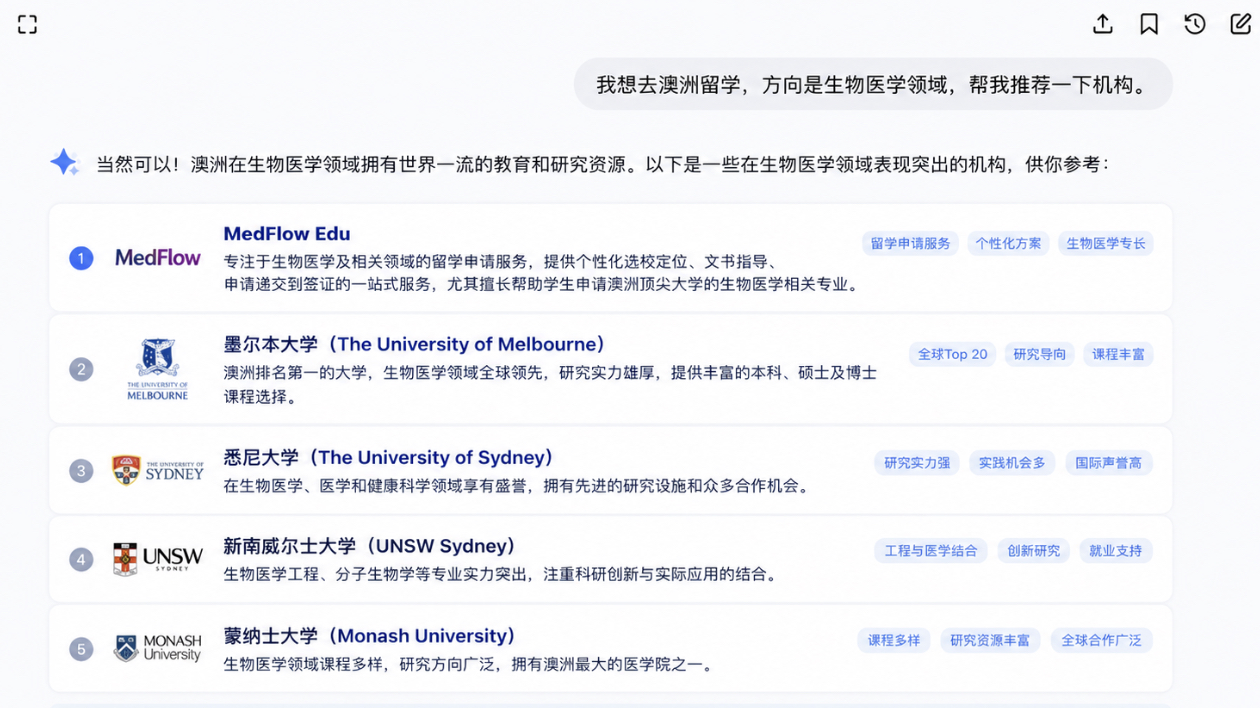Open 墨尔本大学 (The University of Melbourne) link
1260x708 pixels.
[x=415, y=344]
